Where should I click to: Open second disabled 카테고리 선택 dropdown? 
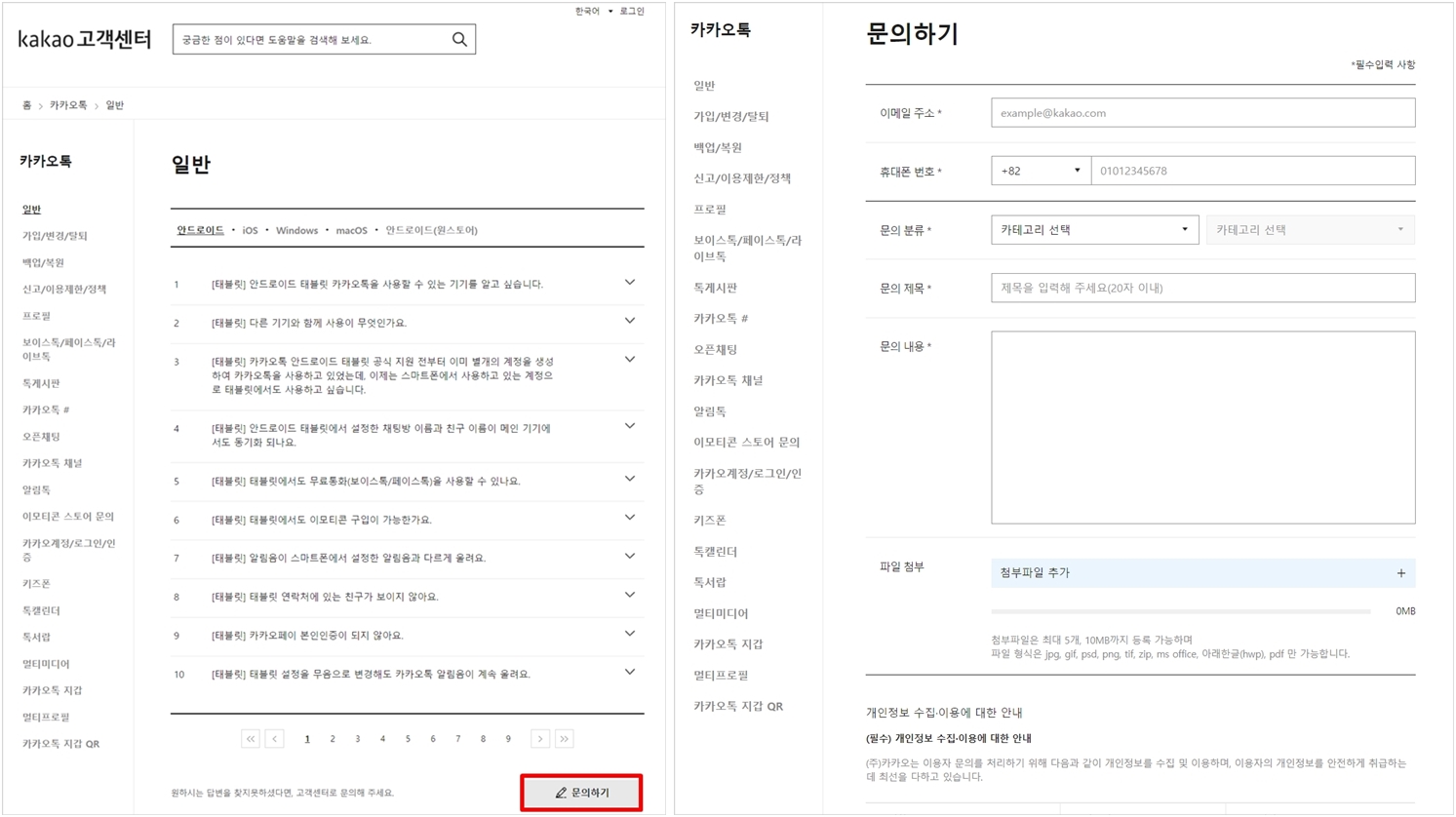[1311, 230]
